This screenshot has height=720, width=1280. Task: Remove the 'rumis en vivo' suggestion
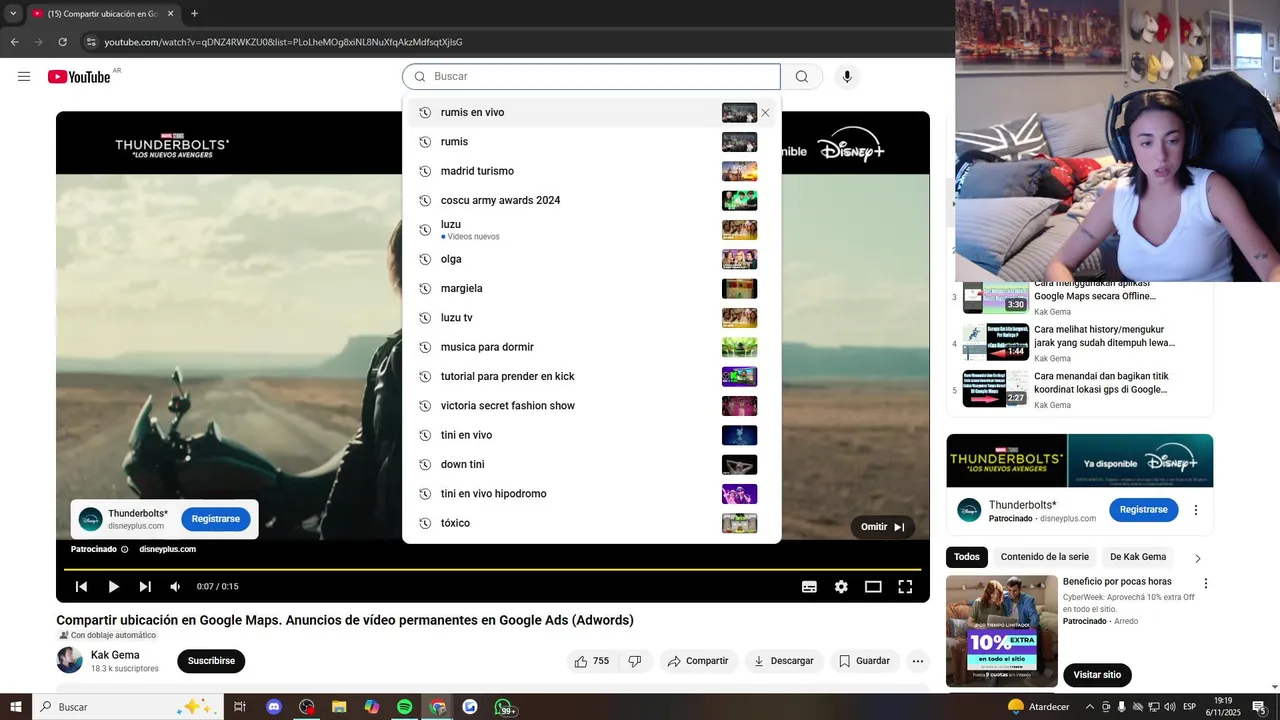[765, 113]
